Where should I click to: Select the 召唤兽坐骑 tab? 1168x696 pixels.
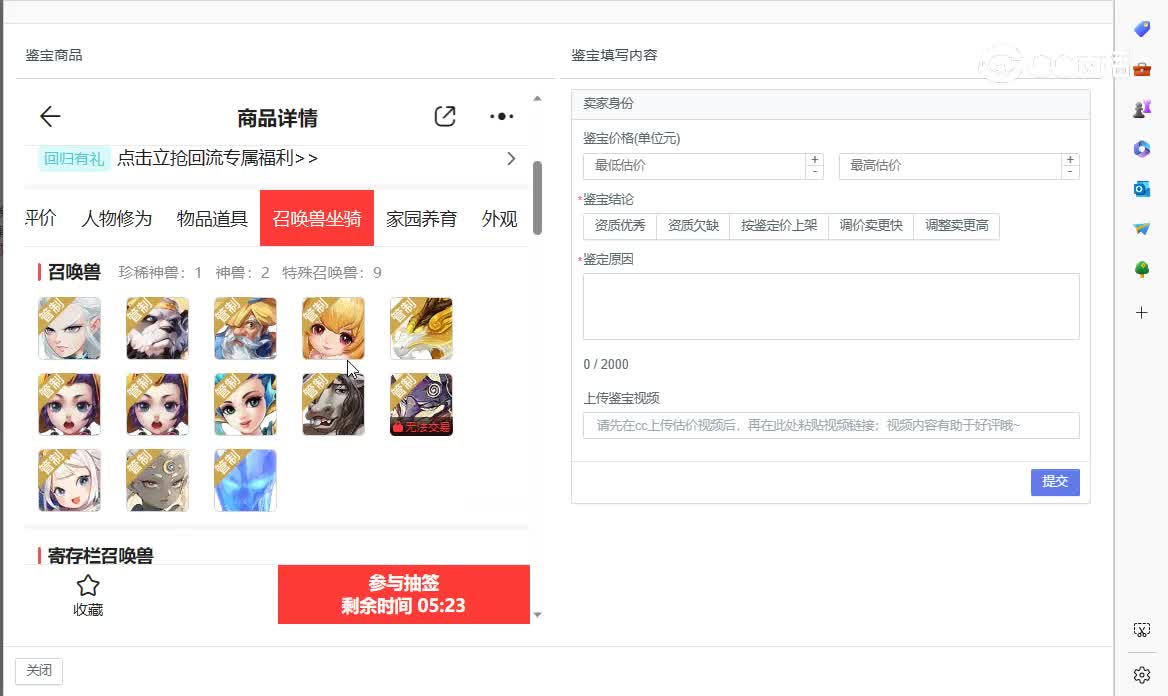[x=317, y=218]
